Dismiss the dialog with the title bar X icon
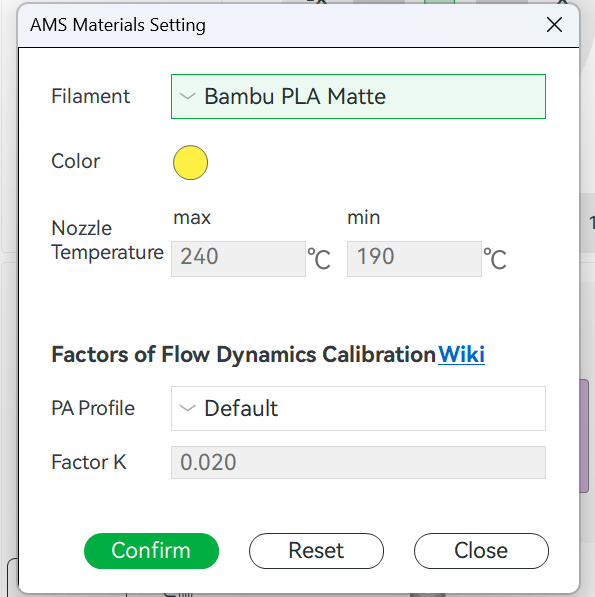 554,25
